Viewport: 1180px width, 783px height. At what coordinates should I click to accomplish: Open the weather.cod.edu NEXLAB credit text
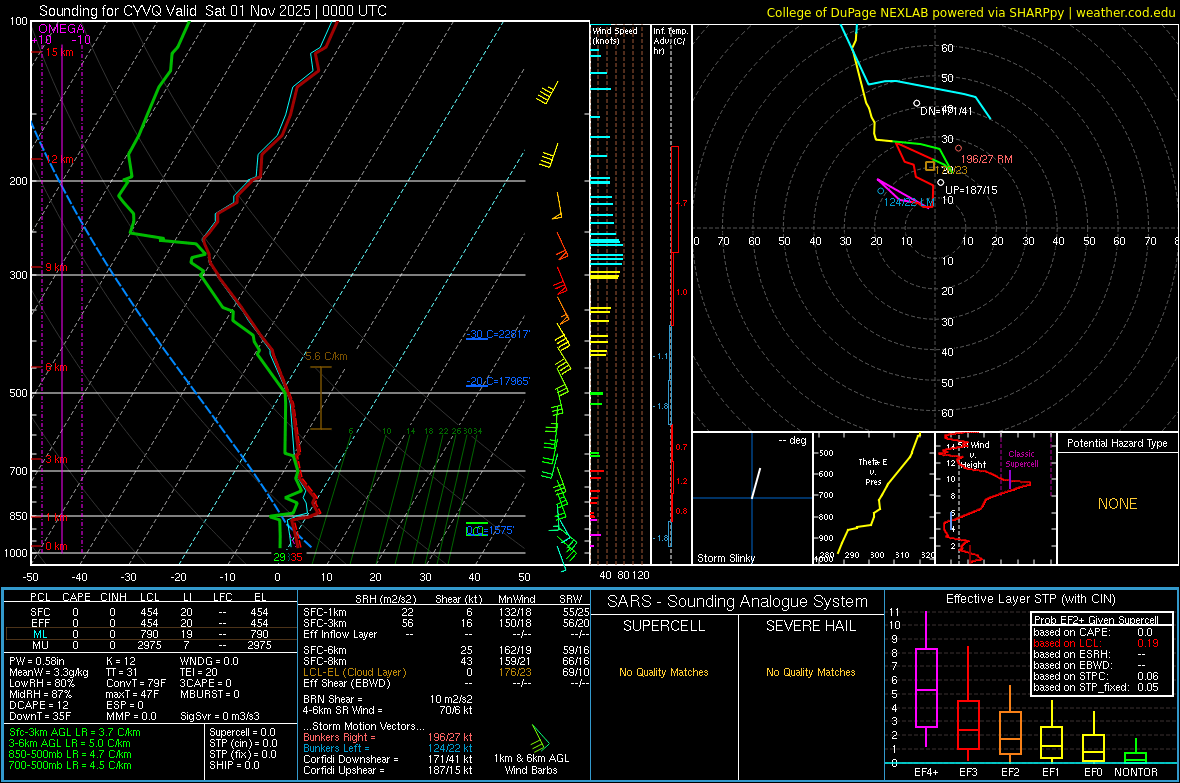[971, 12]
